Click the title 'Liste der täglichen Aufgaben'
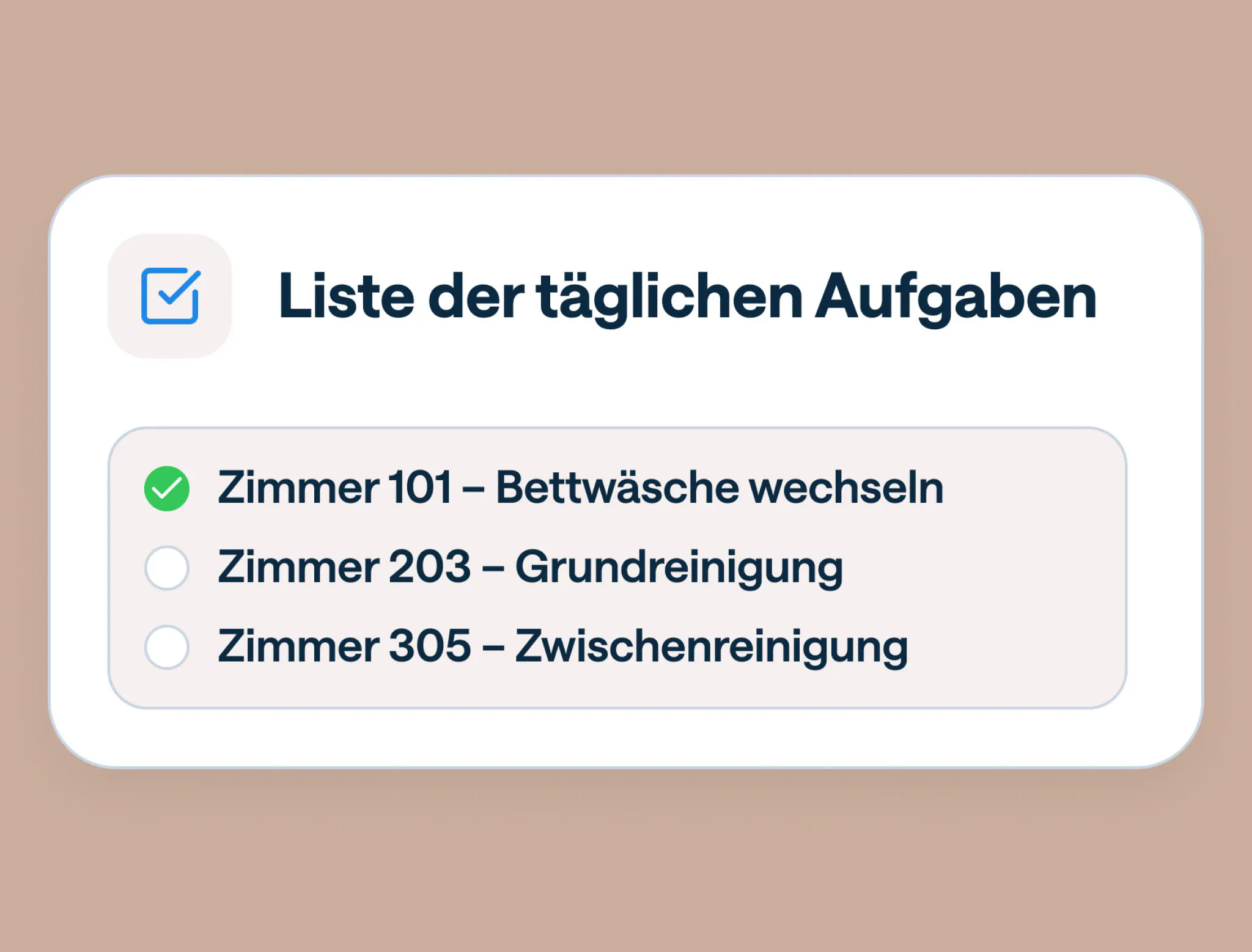Viewport: 1252px width, 952px height. (x=687, y=297)
